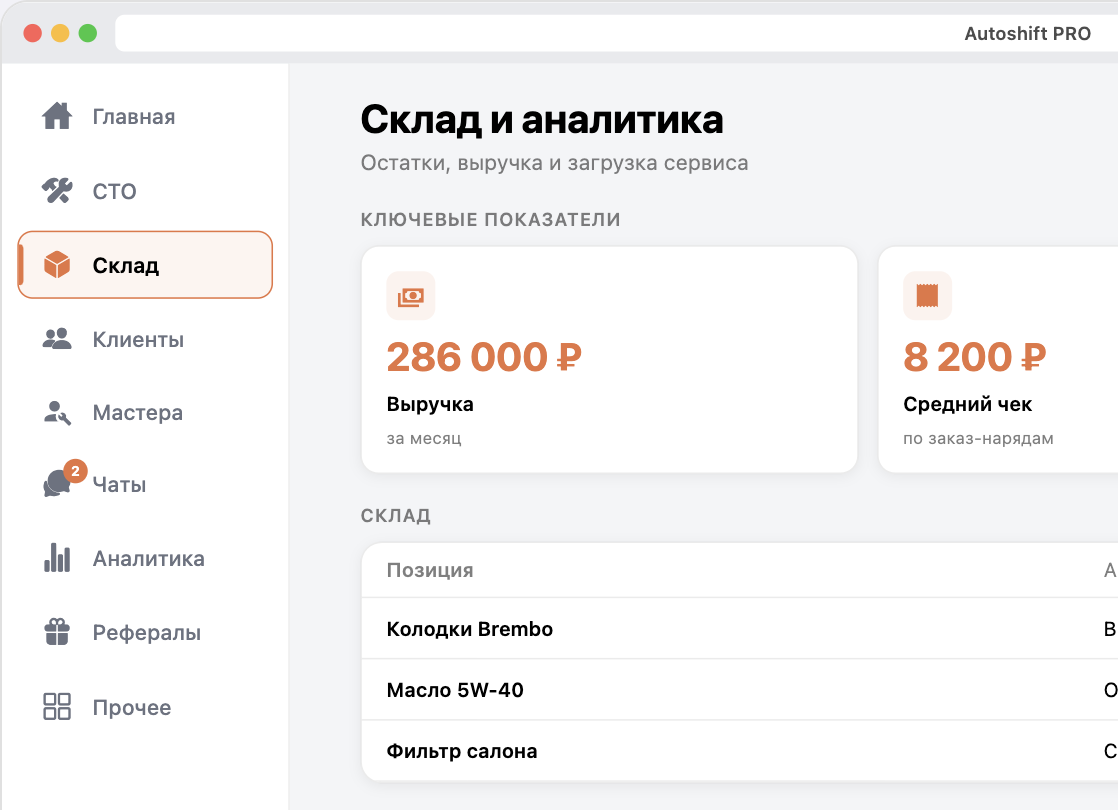Switch to Аналитика section label
Viewport: 1118px width, 810px height.
[x=148, y=558]
